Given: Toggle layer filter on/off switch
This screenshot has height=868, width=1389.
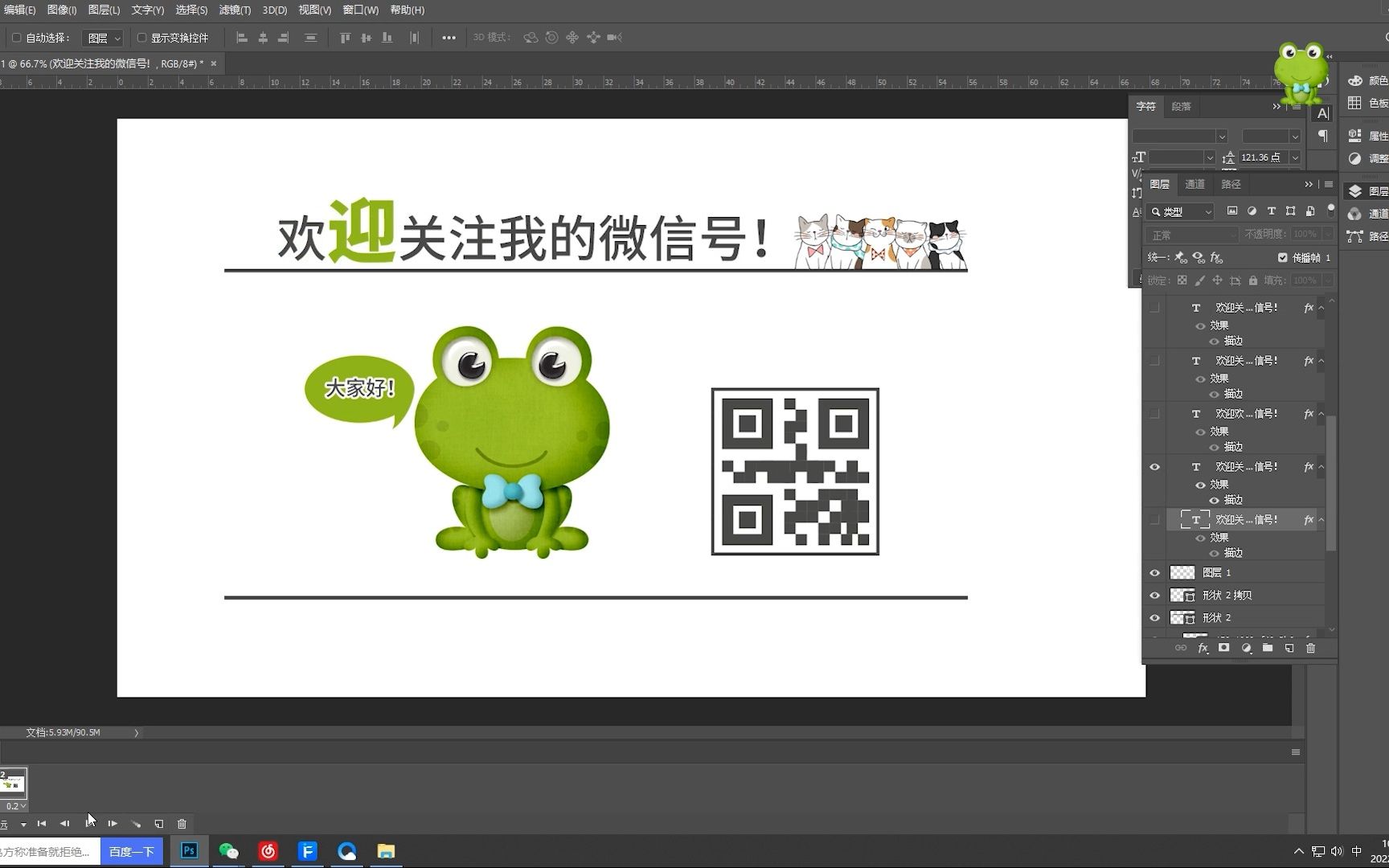Looking at the screenshot, I should coord(1331,211).
